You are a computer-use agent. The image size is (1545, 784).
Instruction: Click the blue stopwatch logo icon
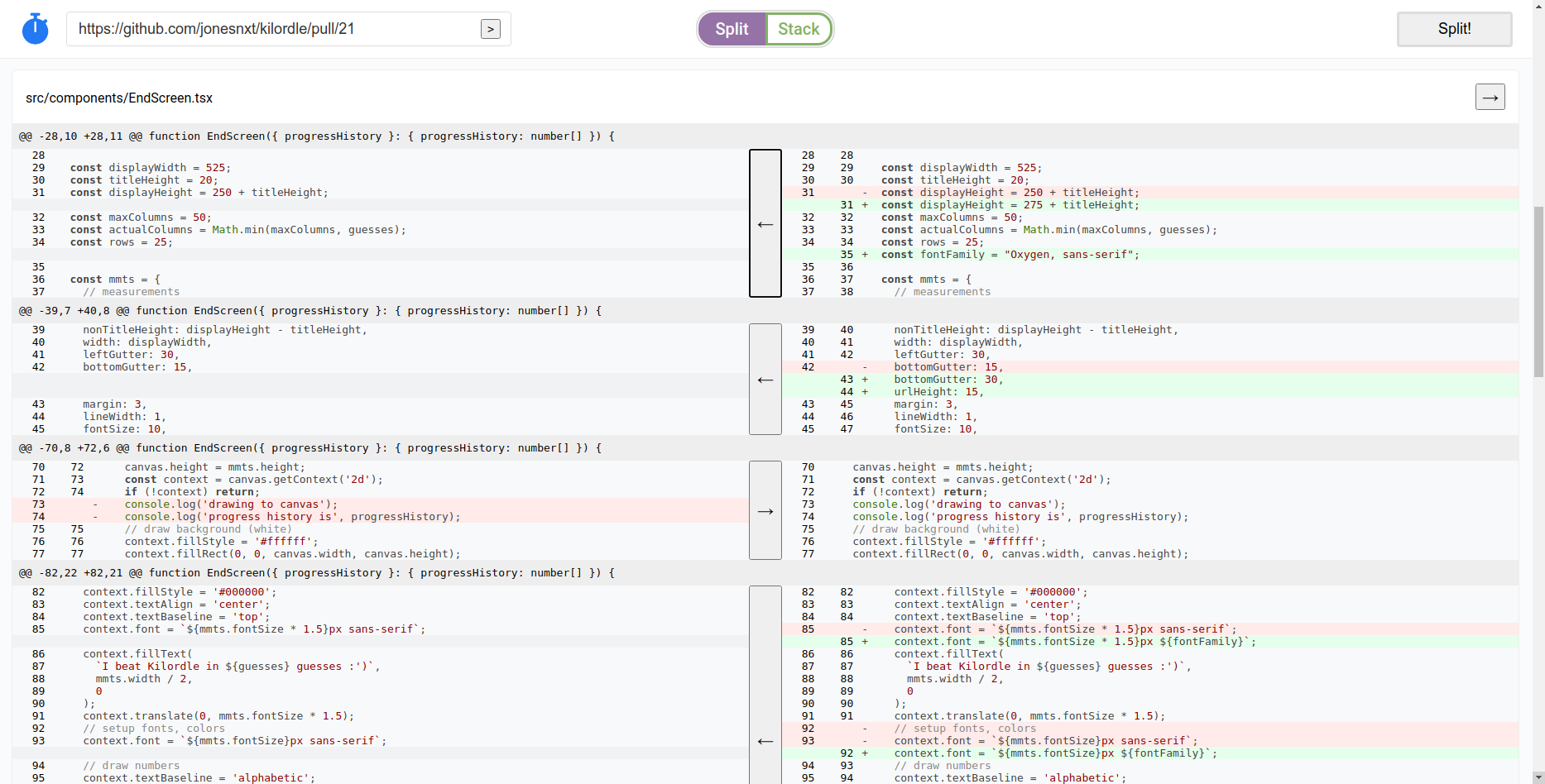coord(35,29)
